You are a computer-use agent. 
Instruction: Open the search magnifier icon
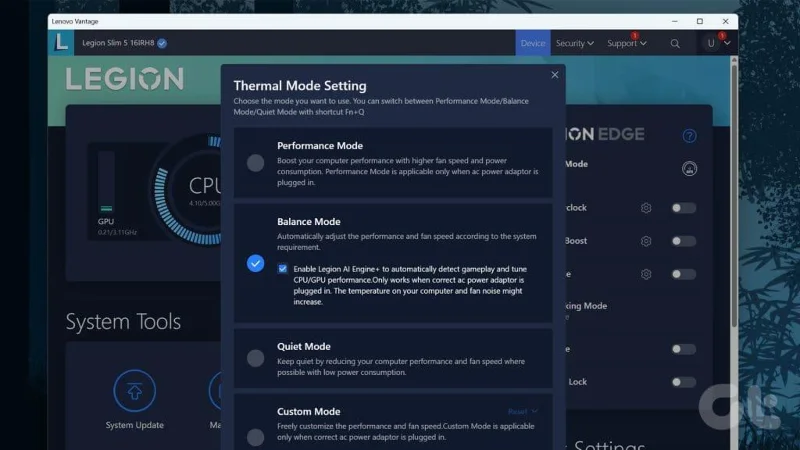pos(675,44)
